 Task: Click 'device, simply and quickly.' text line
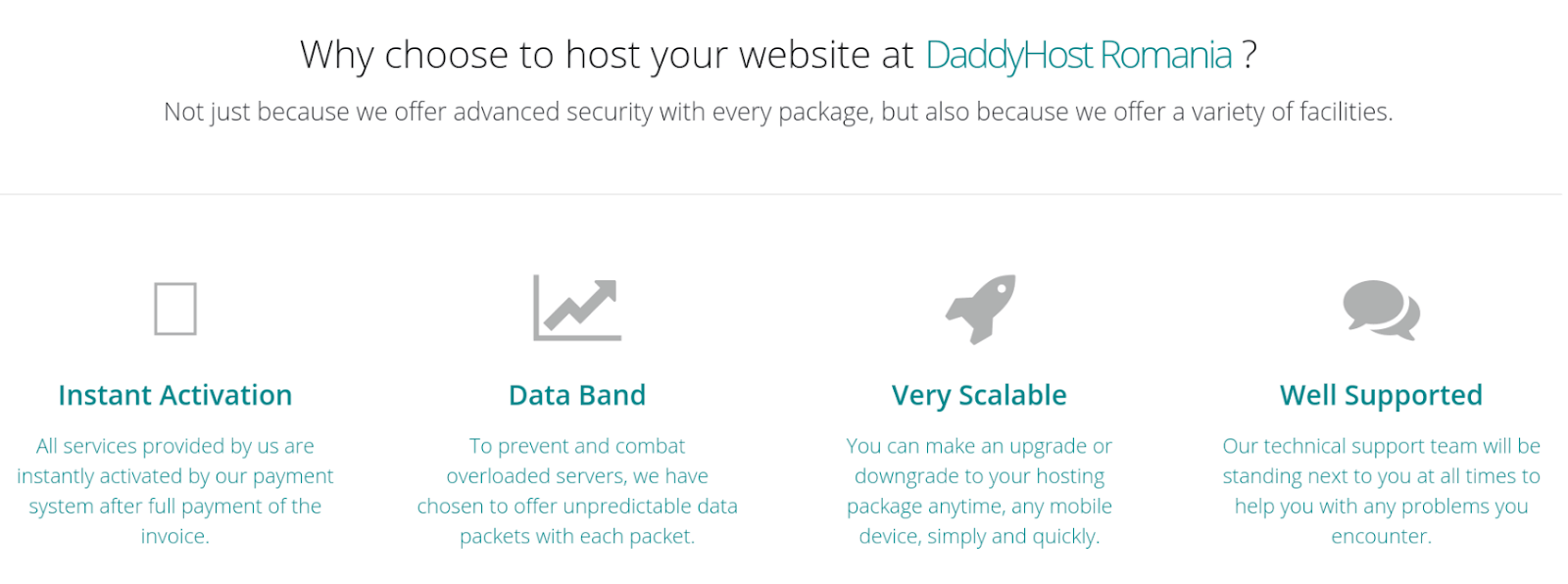click(x=979, y=536)
